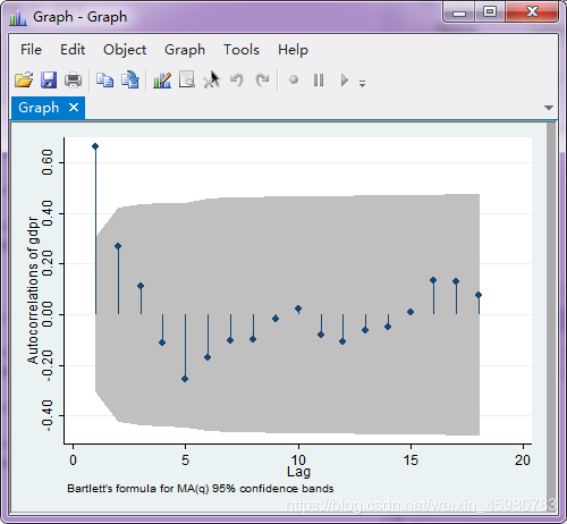Click the Open folder icon
The width and height of the screenshot is (567, 524).
click(x=24, y=80)
